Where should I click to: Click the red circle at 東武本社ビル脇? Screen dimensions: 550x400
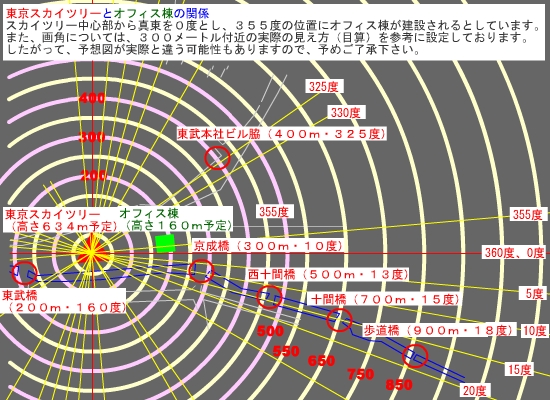217,158
